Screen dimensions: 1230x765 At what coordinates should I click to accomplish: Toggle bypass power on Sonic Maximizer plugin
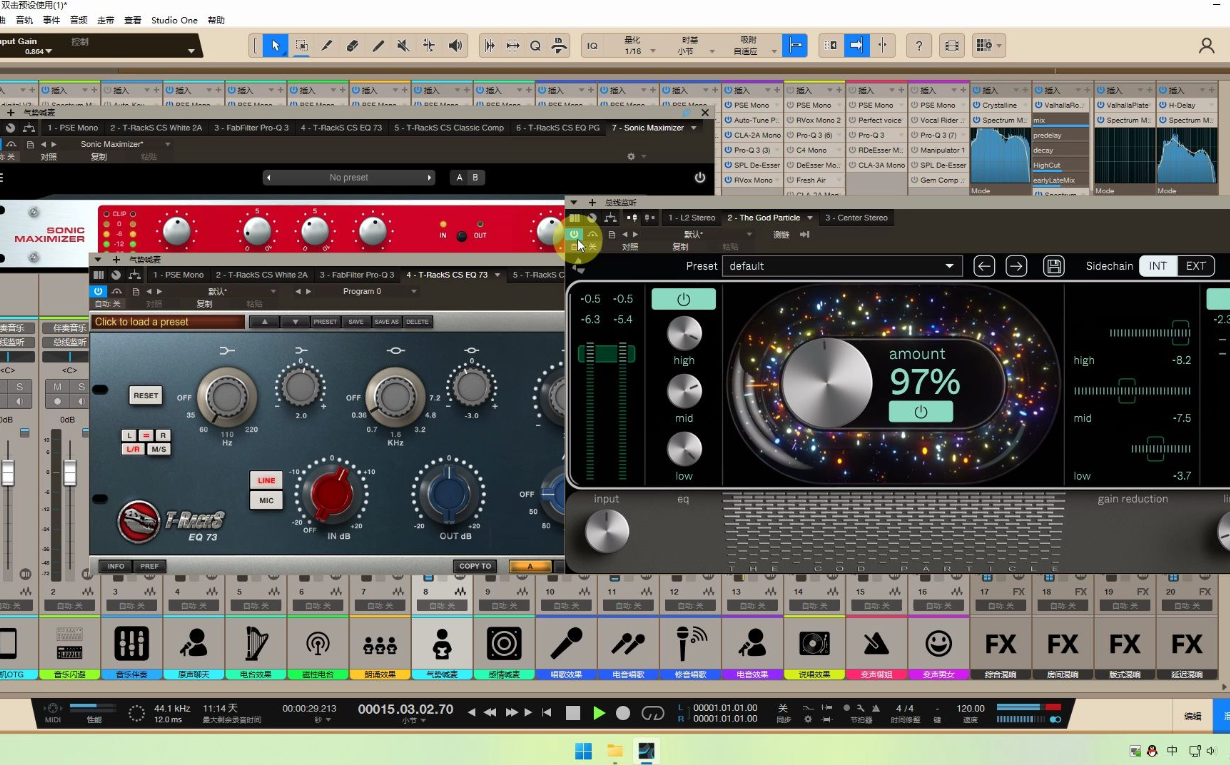pos(700,178)
